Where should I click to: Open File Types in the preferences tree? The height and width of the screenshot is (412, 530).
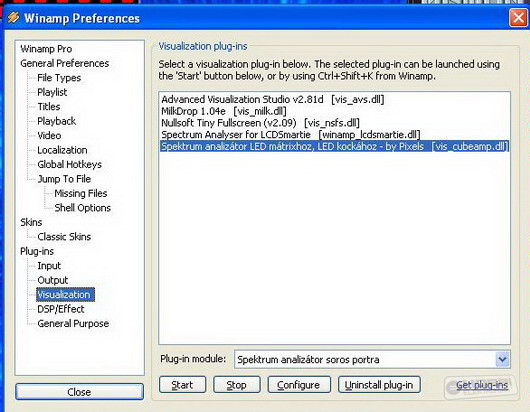[59, 78]
